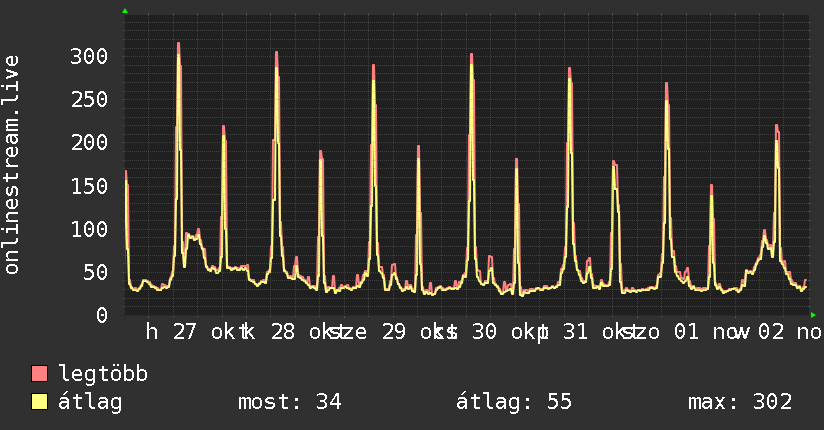Click the 300 y-axis label
Image resolution: width=824 pixels, height=430 pixels.
tap(89, 56)
